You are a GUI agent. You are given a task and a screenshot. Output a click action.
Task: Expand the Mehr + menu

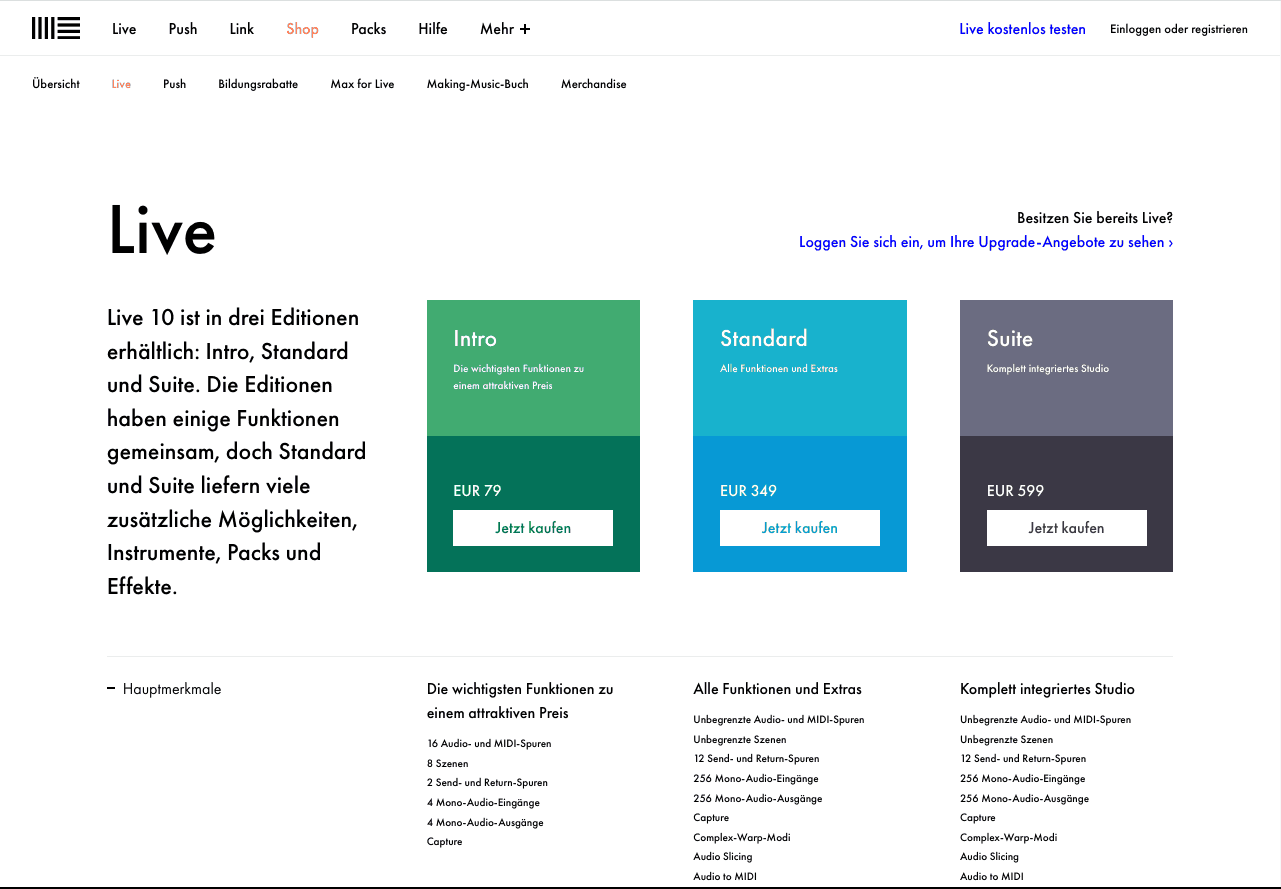pyautogui.click(x=505, y=29)
